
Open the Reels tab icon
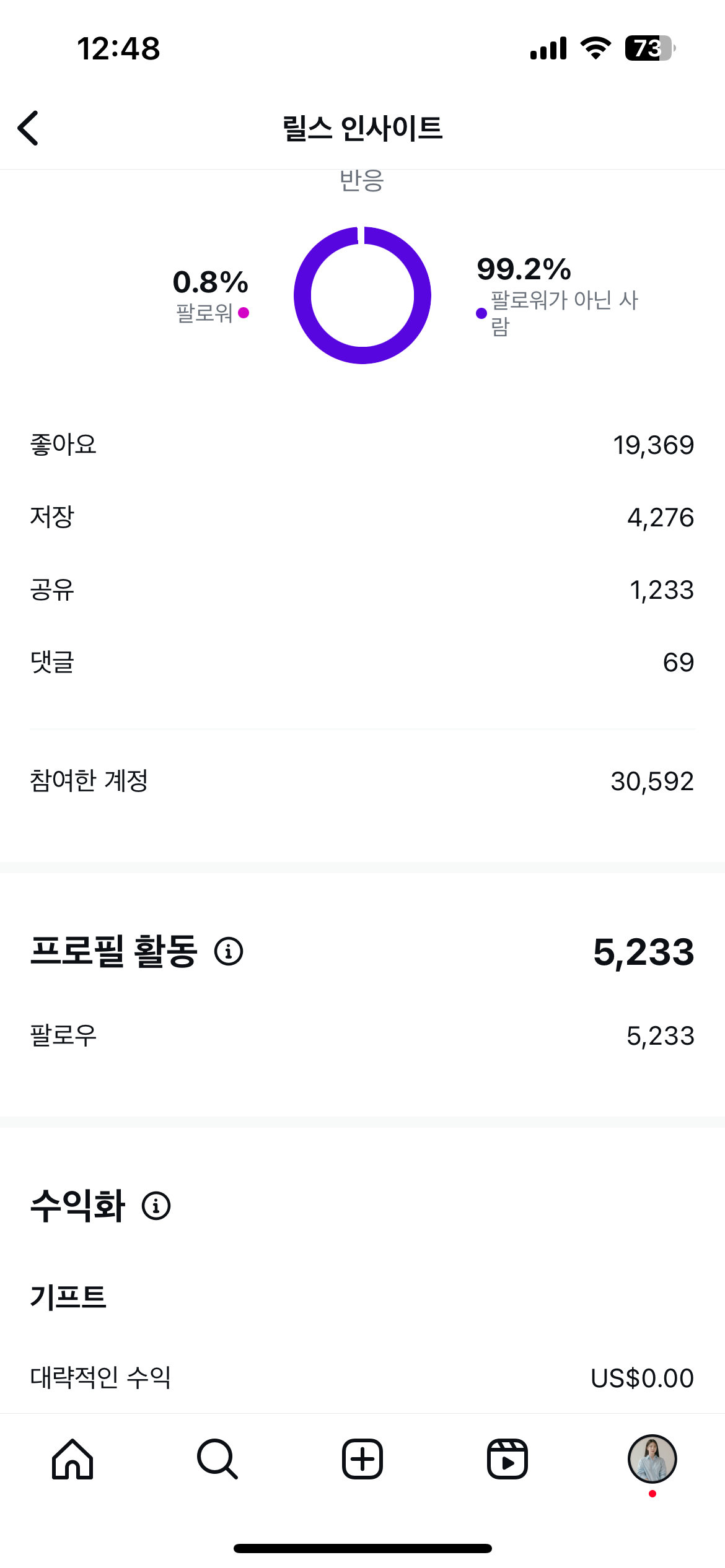coord(507,1459)
